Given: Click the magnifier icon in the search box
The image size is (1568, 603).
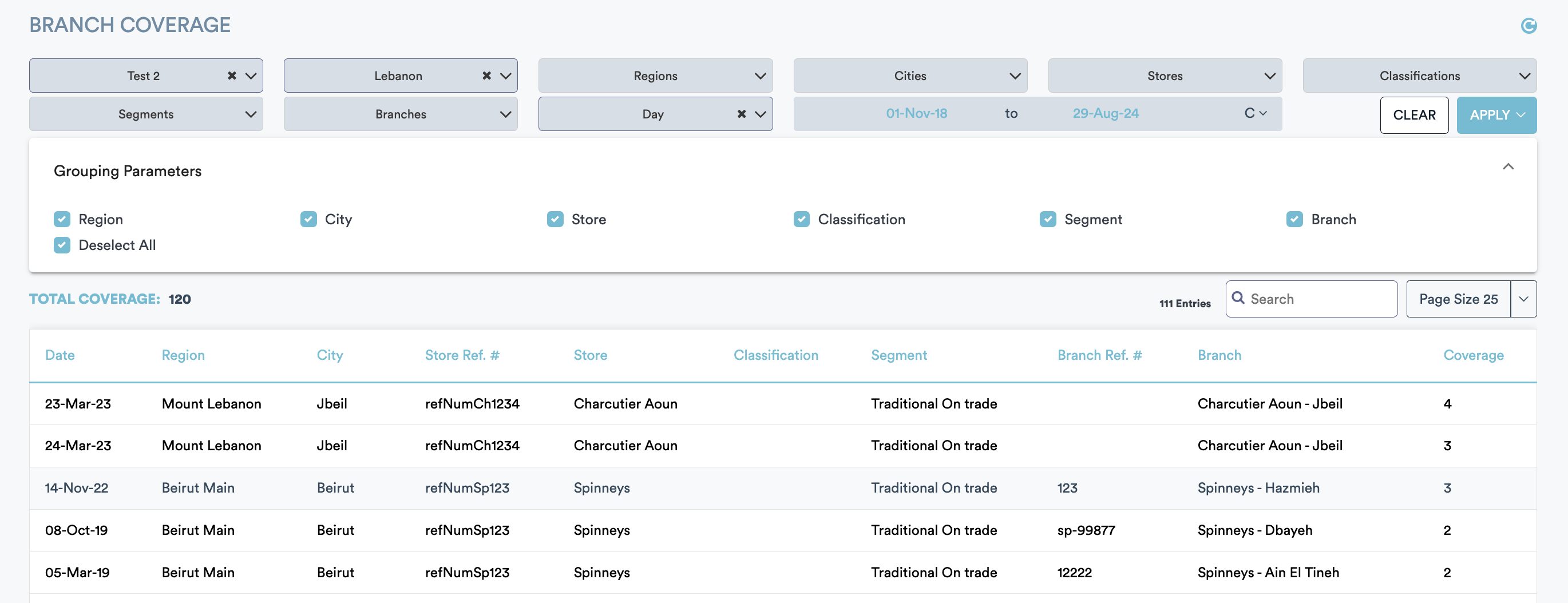Looking at the screenshot, I should pyautogui.click(x=1237, y=298).
